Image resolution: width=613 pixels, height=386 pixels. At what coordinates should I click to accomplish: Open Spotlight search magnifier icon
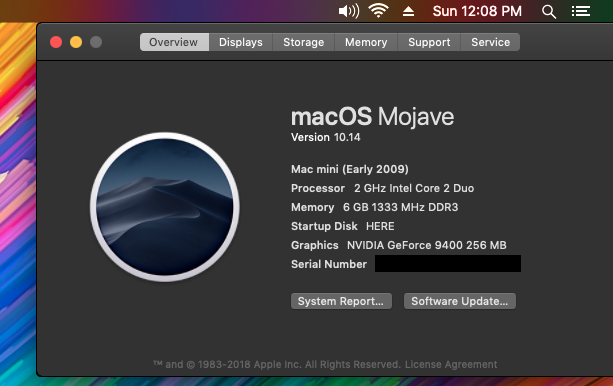pos(549,12)
